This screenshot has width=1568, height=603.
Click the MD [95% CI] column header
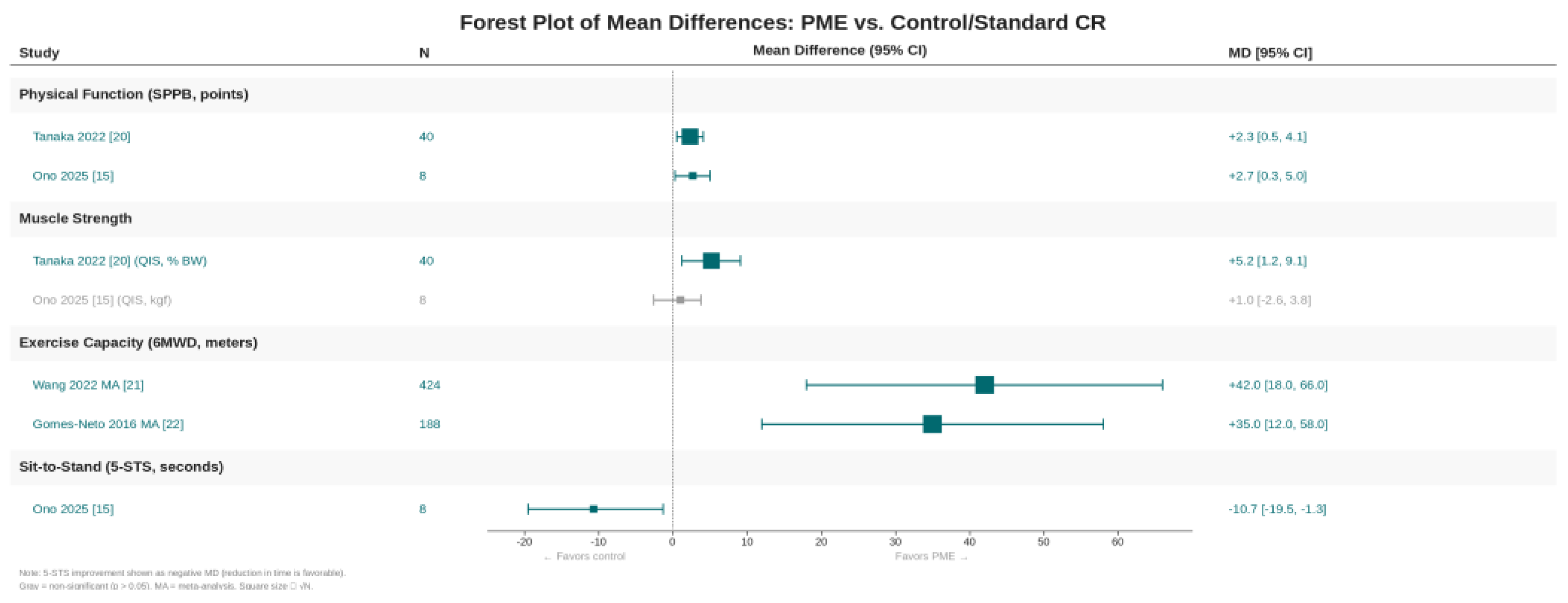(x=1270, y=53)
